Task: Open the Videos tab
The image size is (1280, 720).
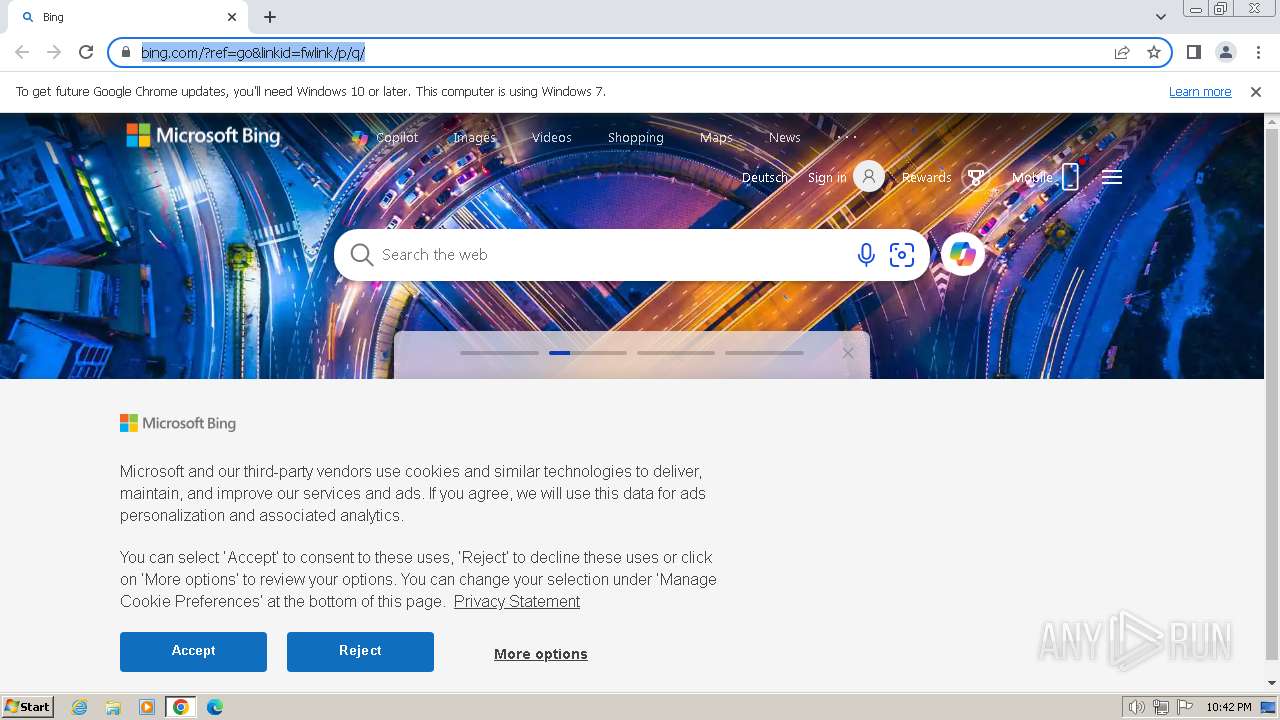Action: point(551,138)
